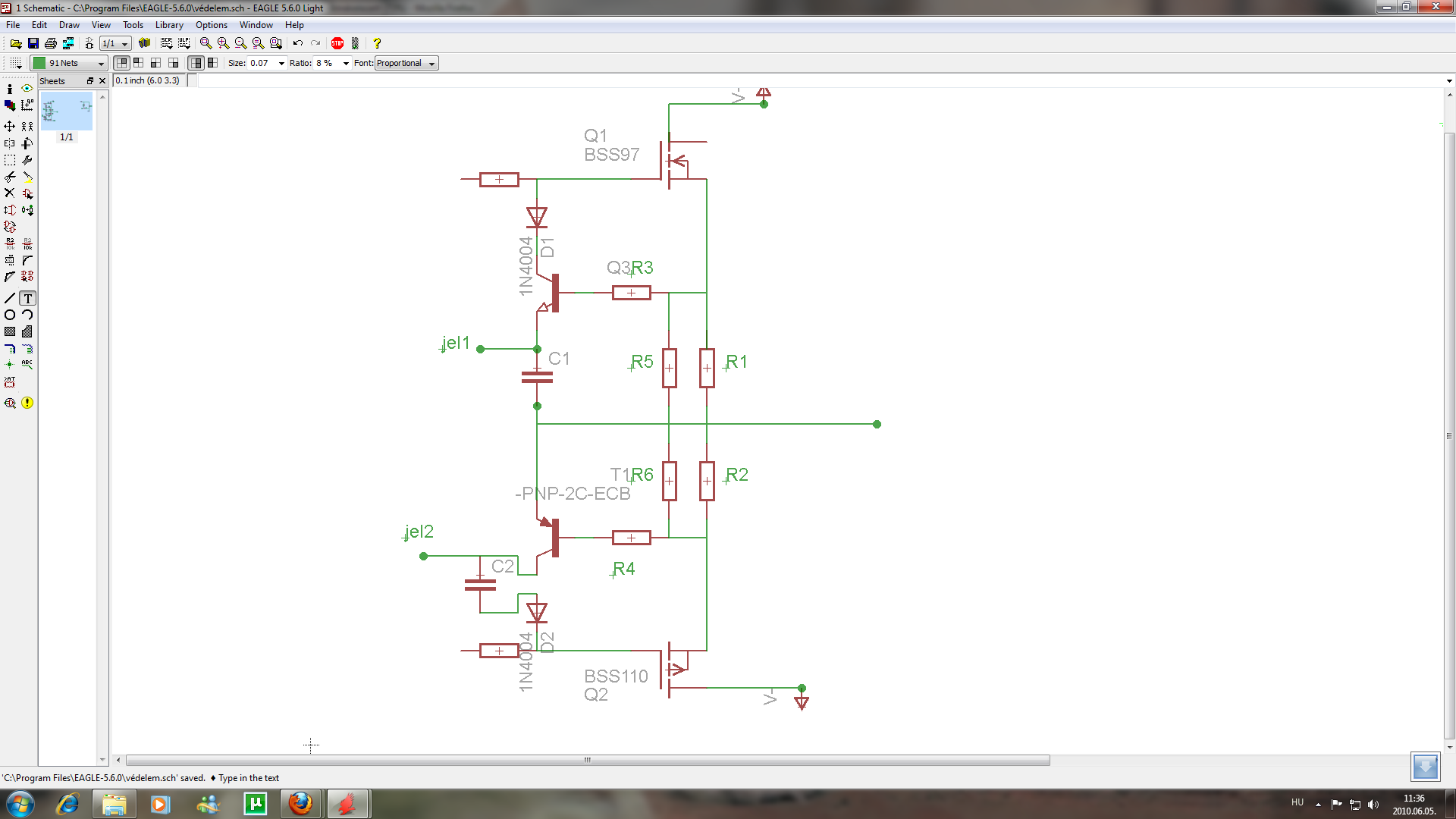Click the Undo arrow icon
Image resolution: width=1456 pixels, height=819 pixels.
pyautogui.click(x=298, y=43)
